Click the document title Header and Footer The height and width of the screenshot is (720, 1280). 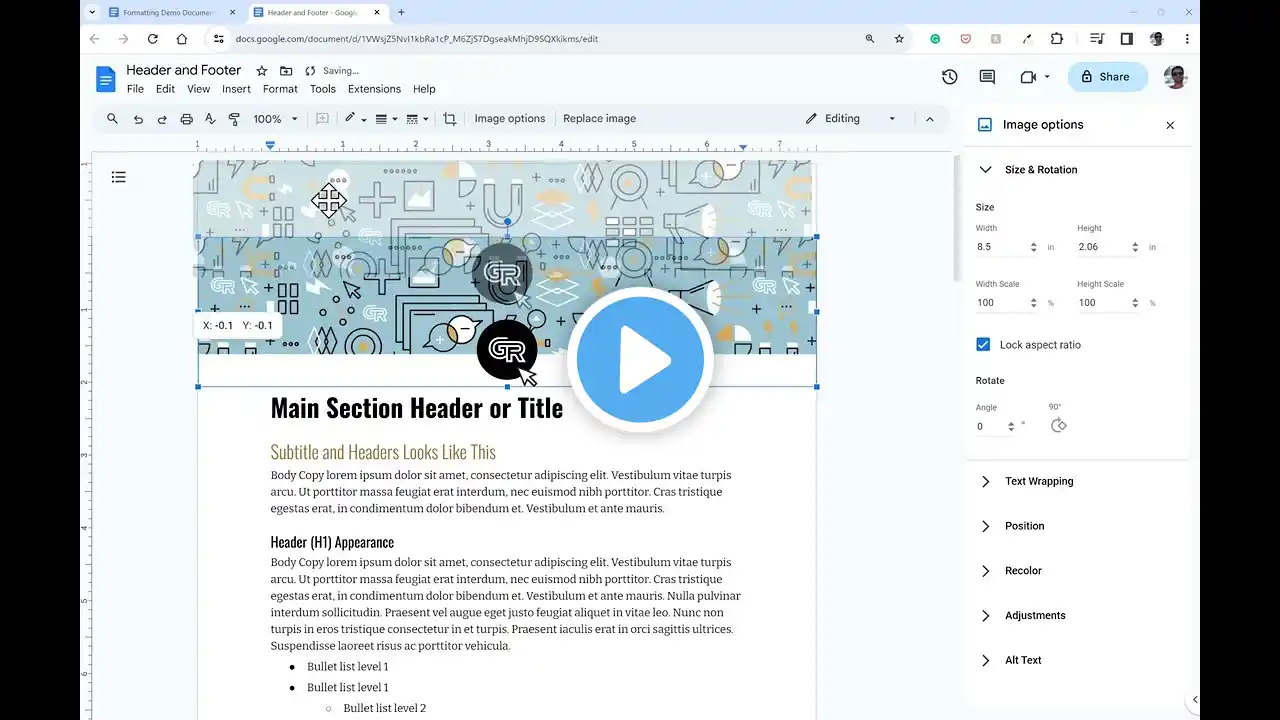coord(184,70)
